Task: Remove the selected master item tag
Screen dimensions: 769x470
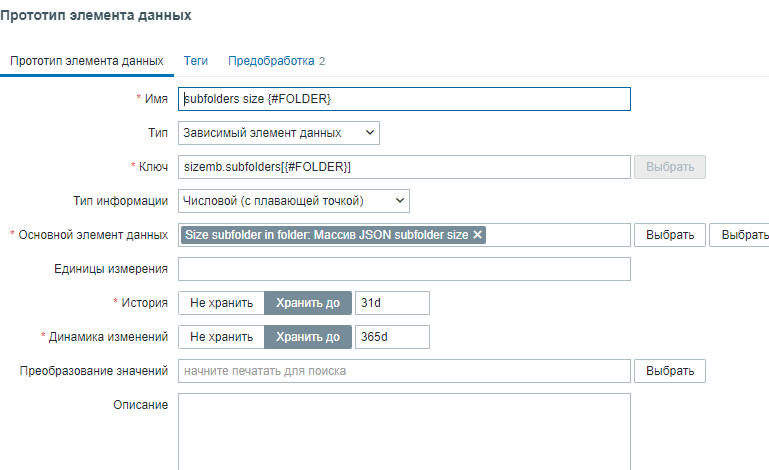Action: (x=478, y=235)
